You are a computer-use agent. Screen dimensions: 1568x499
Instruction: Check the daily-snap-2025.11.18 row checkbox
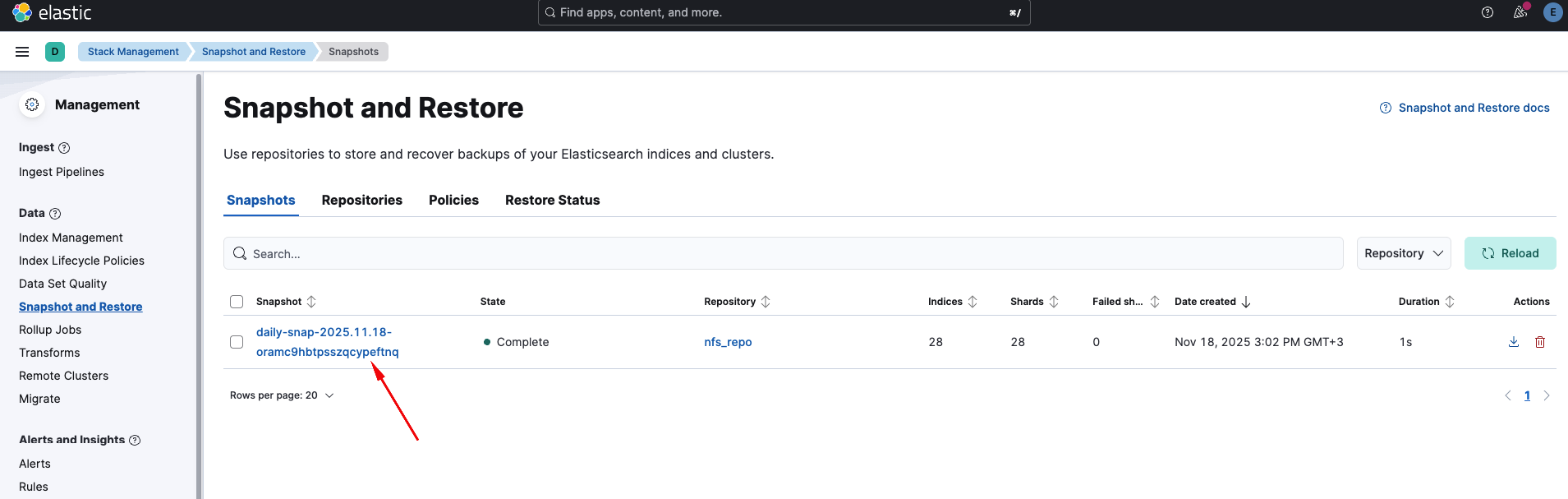click(237, 342)
